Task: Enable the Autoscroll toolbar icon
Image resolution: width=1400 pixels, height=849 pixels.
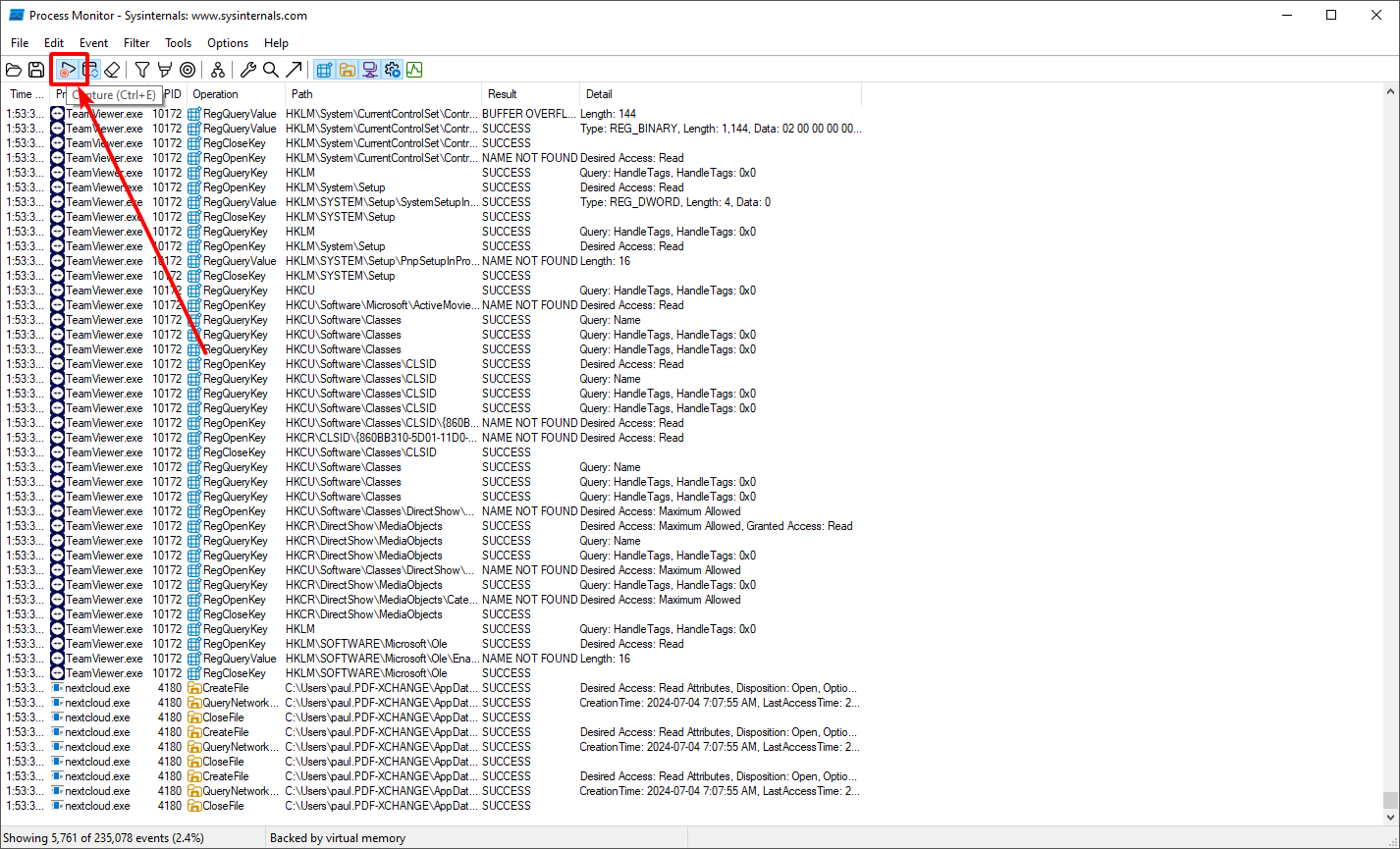Action: 88,69
